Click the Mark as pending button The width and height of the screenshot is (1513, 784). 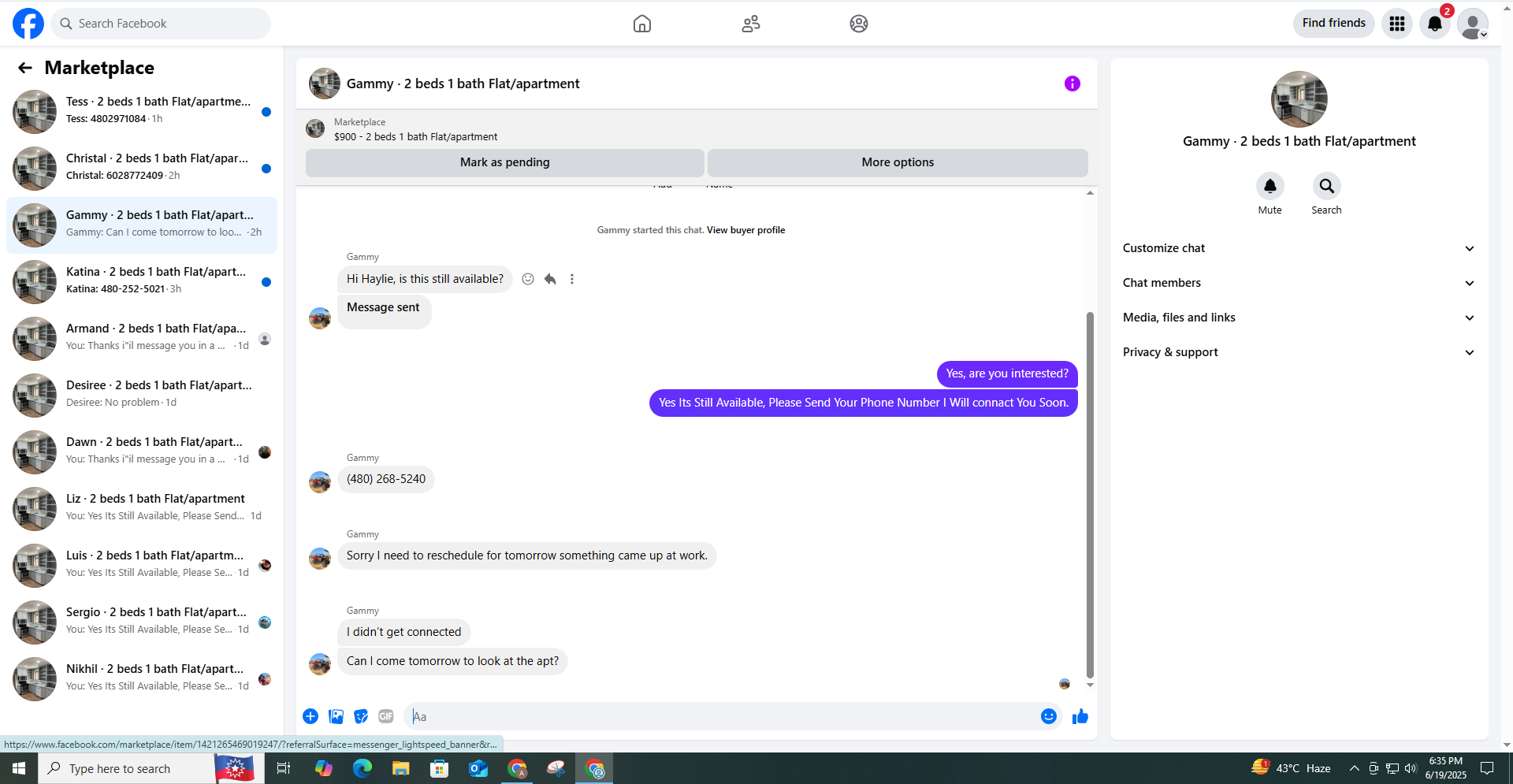point(505,162)
